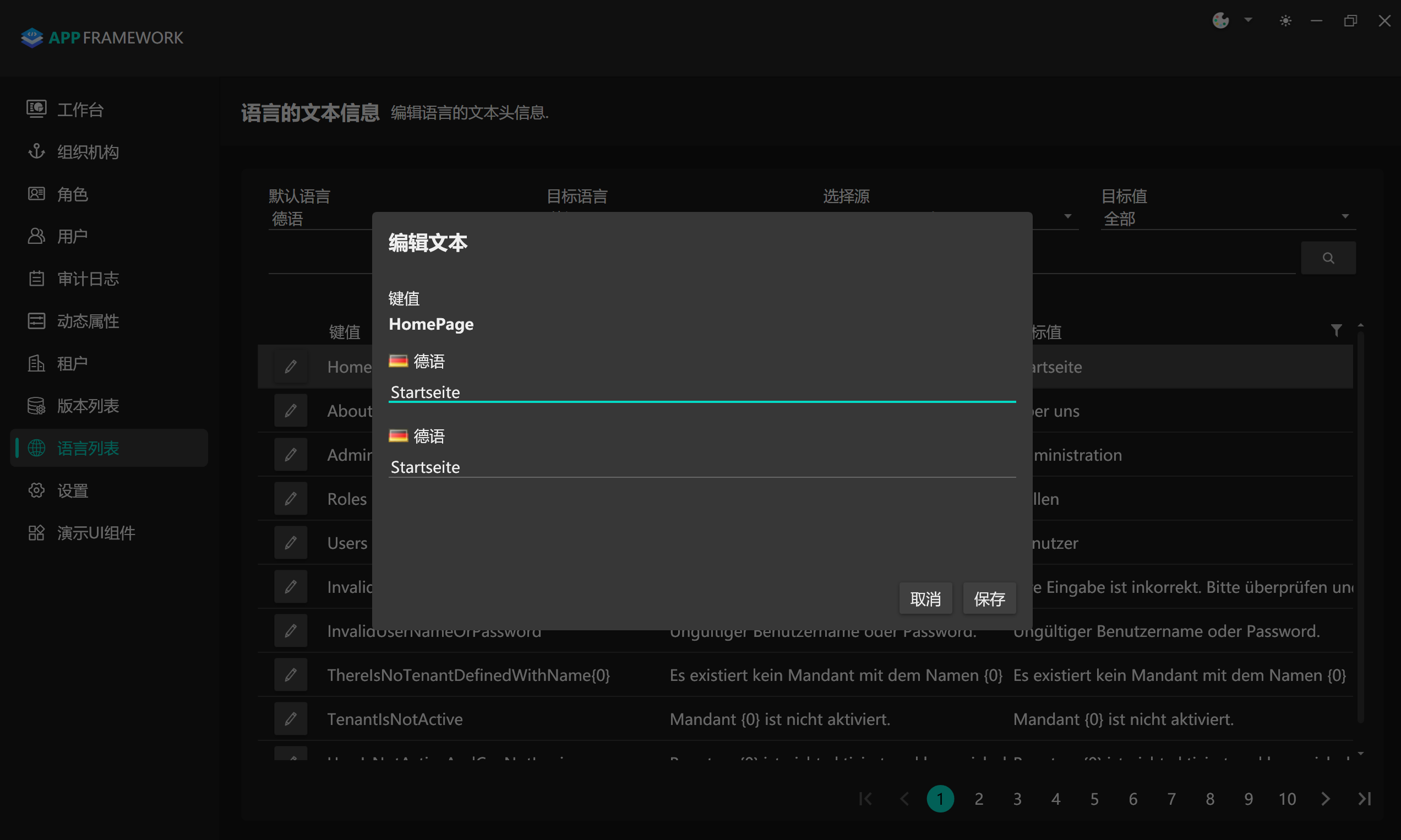1401x840 pixels.
Task: Click the first 德语 Startseite text field
Action: 701,392
